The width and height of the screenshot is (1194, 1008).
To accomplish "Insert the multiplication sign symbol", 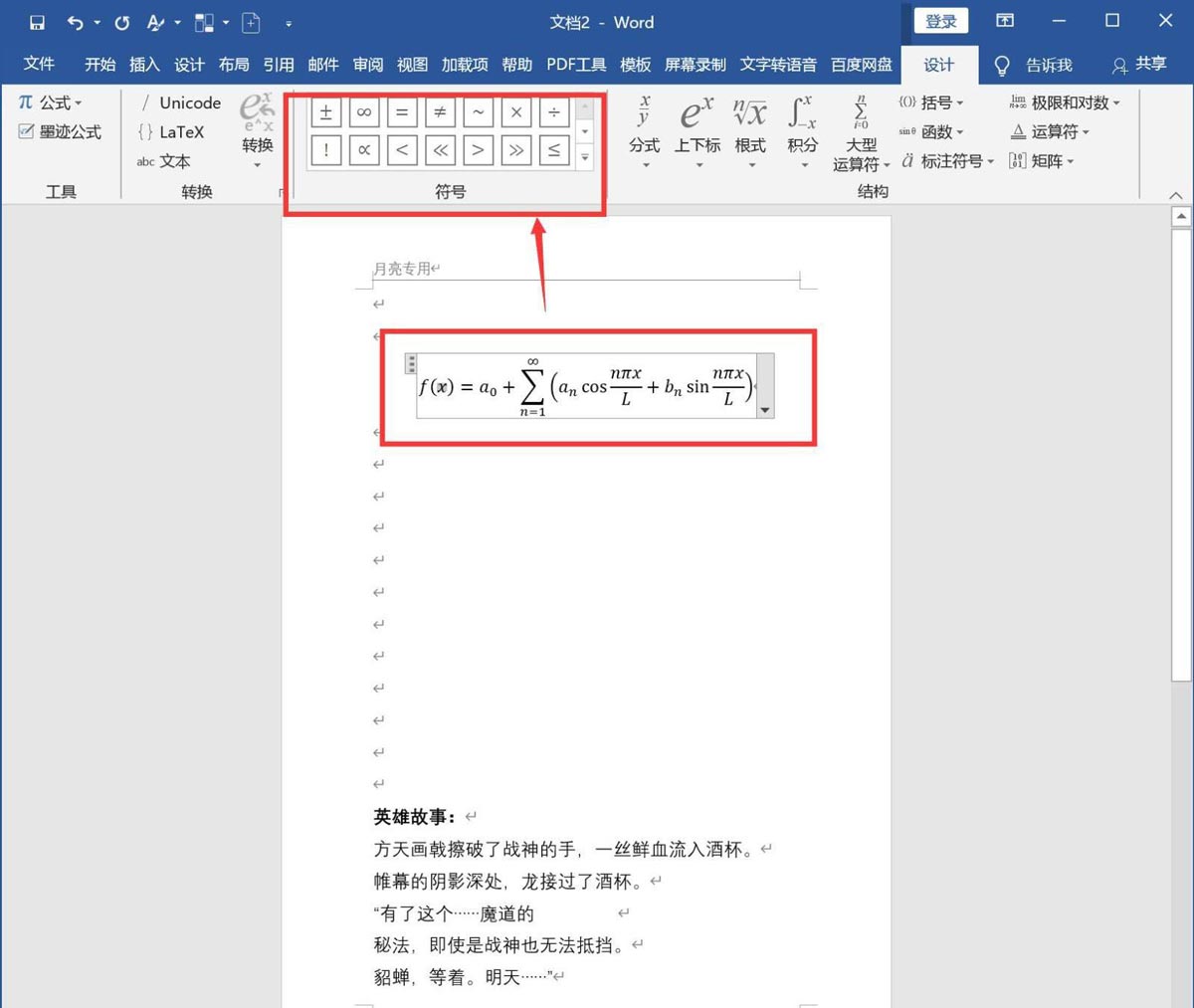I will [x=516, y=111].
